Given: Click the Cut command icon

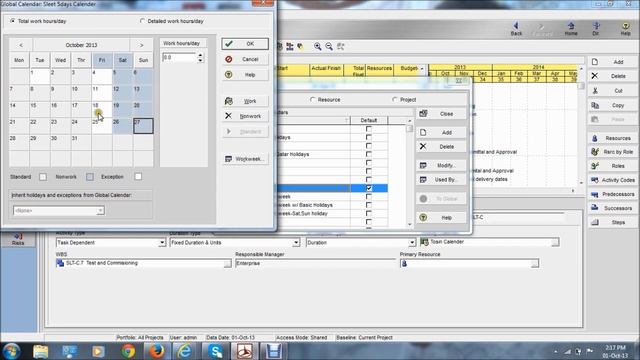Looking at the screenshot, I should click(595, 91).
